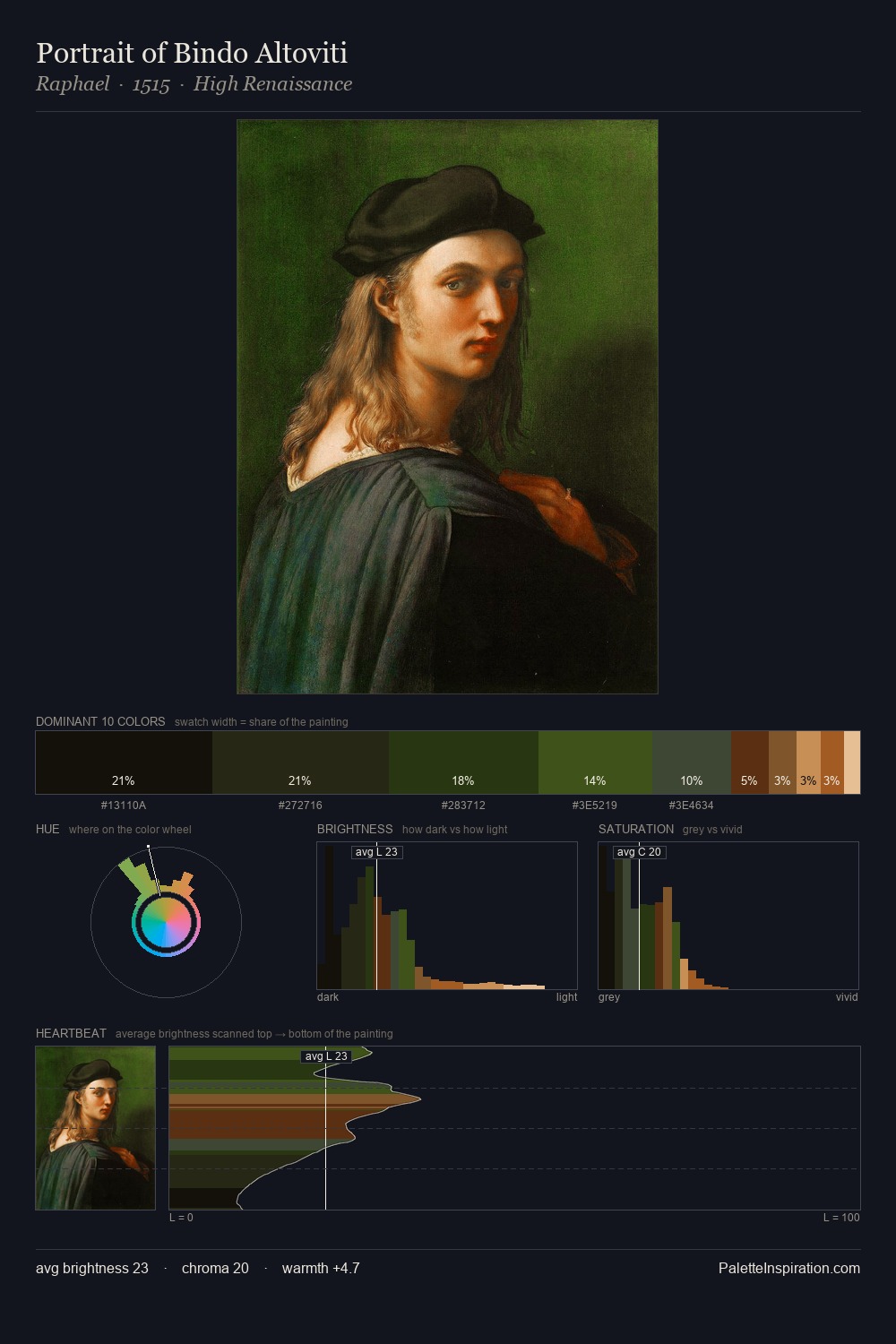896x1344 pixels.
Task: Click the 'L = 100' axis label
Action: (841, 1218)
